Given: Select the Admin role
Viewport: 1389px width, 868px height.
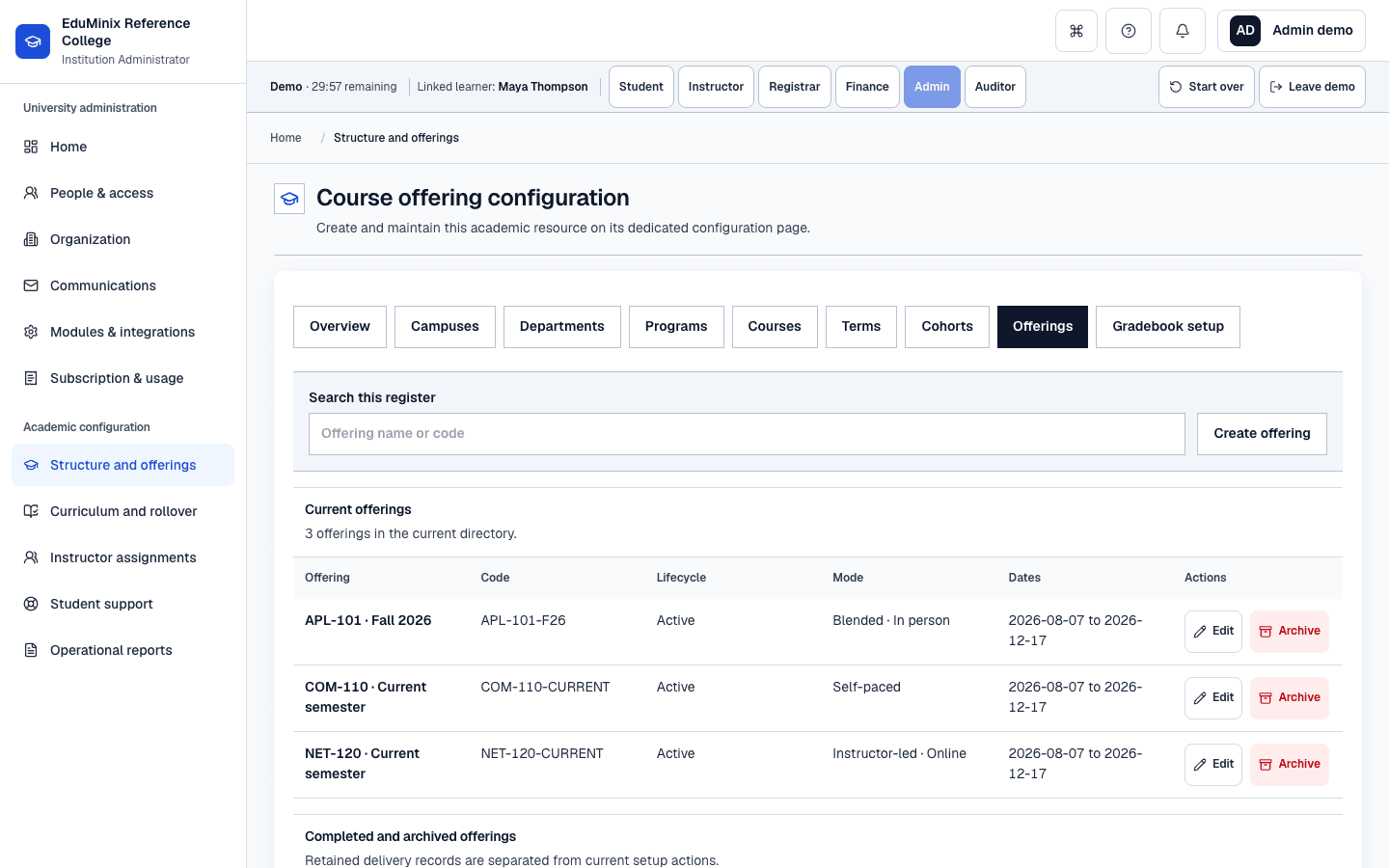Looking at the screenshot, I should tap(932, 87).
